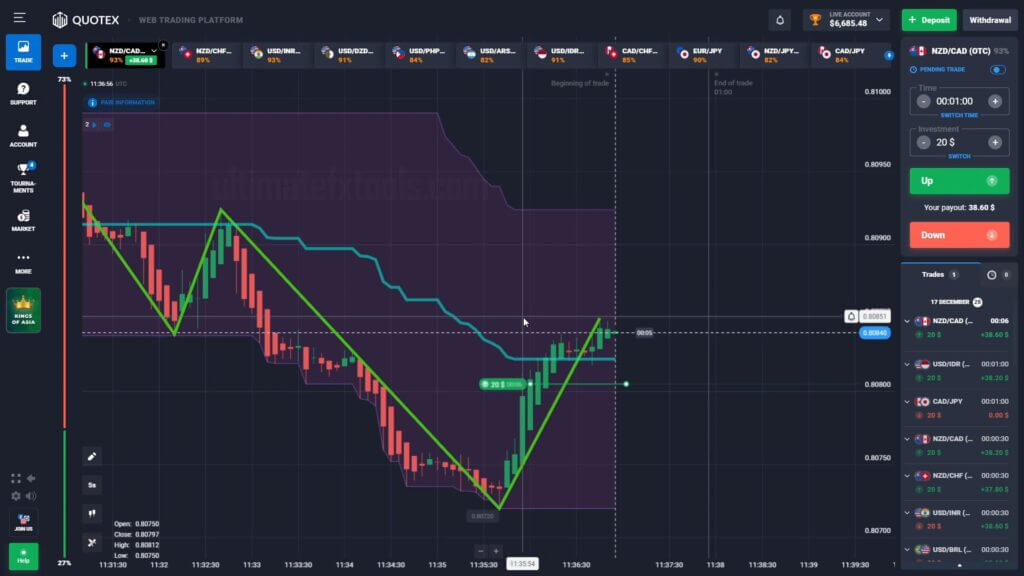Place an Up trade
Viewport: 1024px width, 576px height.
coord(959,181)
